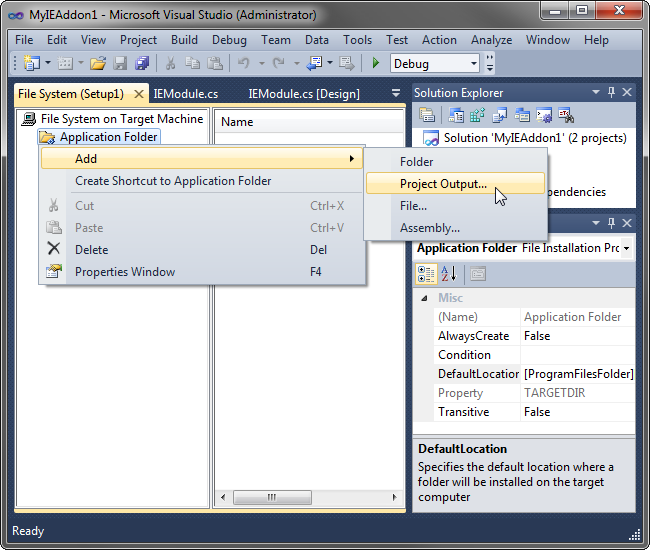650x550 pixels.
Task: Click the Condition property value field
Action: click(577, 355)
